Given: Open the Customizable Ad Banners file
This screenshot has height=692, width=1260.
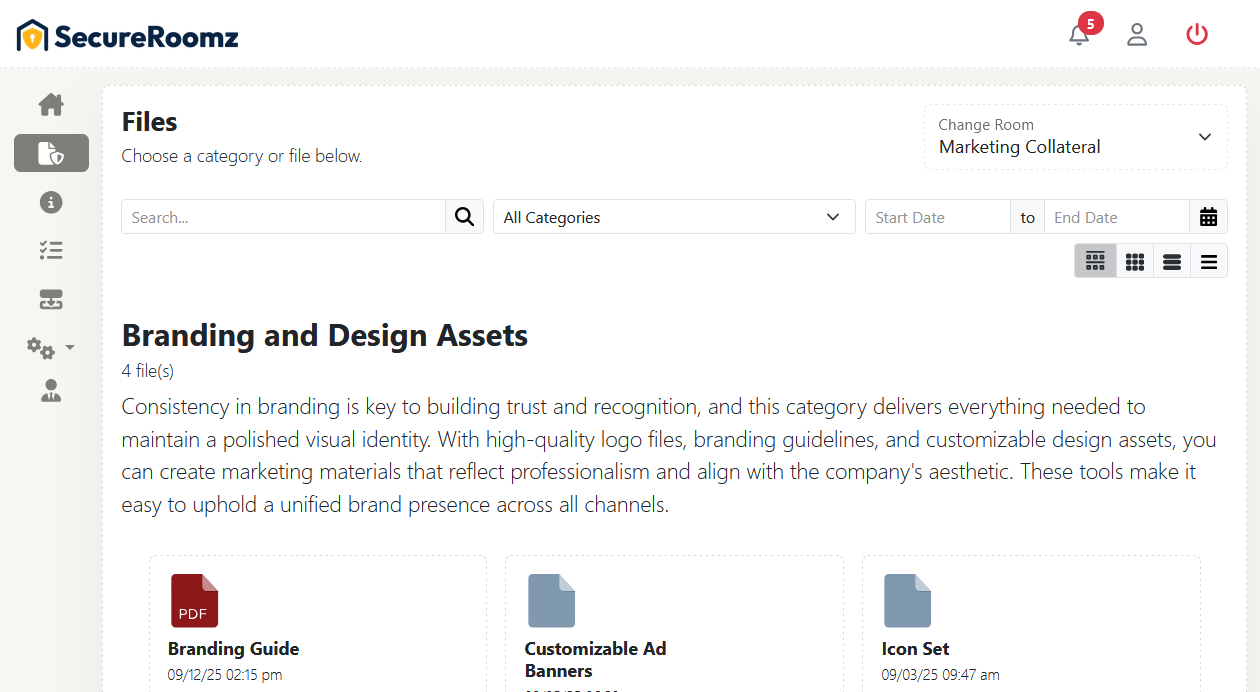Looking at the screenshot, I should [551, 600].
